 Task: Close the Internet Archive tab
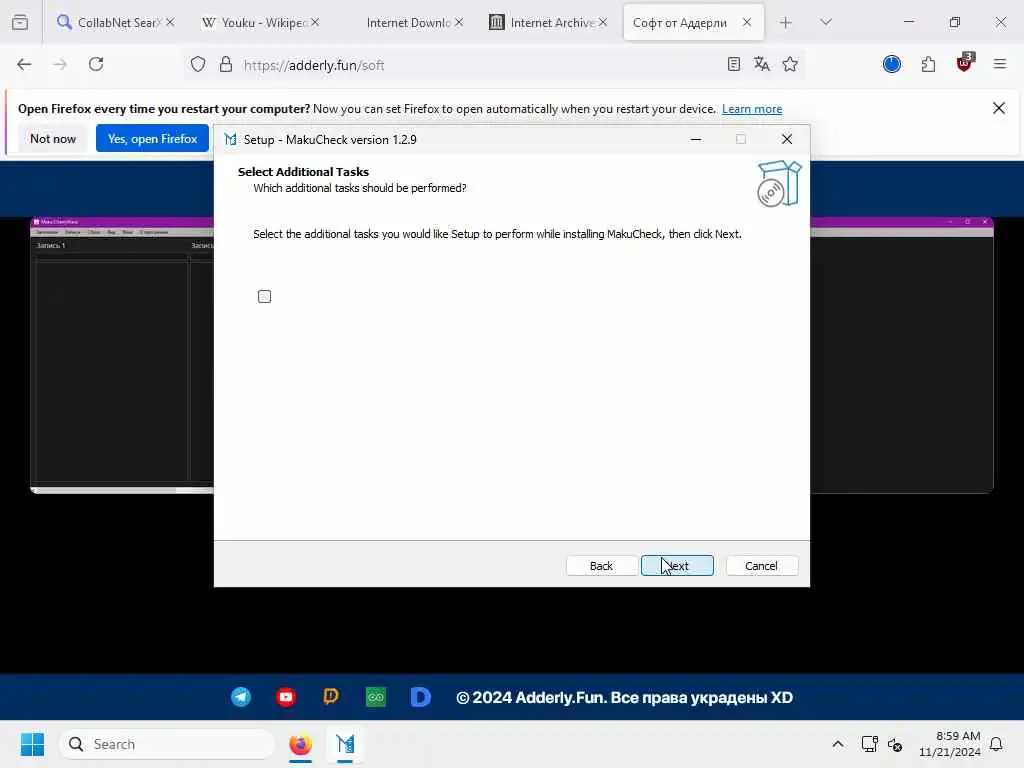point(603,22)
